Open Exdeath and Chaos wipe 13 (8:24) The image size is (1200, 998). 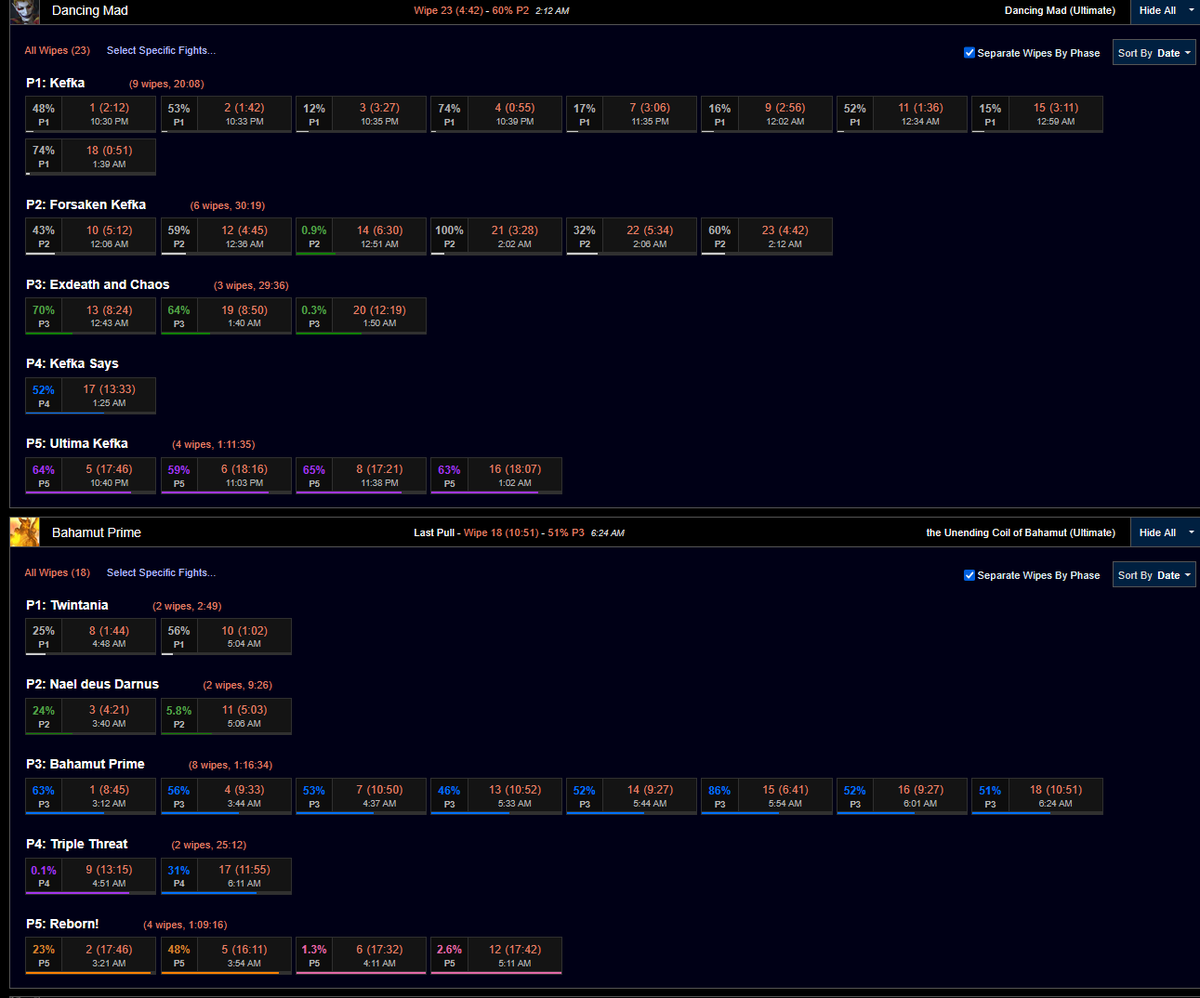point(91,316)
